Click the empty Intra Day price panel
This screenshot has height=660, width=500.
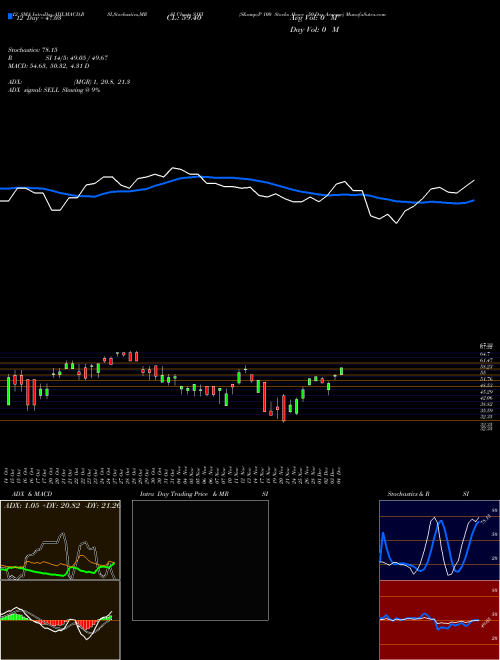tap(200, 560)
